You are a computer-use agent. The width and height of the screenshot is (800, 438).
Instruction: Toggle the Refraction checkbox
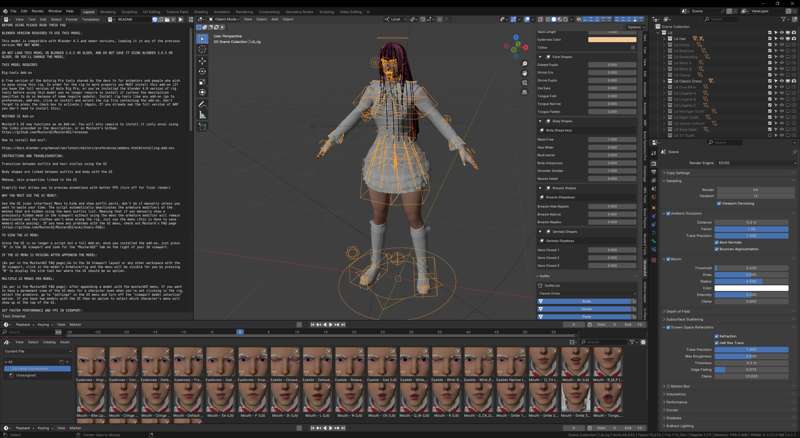pos(717,336)
